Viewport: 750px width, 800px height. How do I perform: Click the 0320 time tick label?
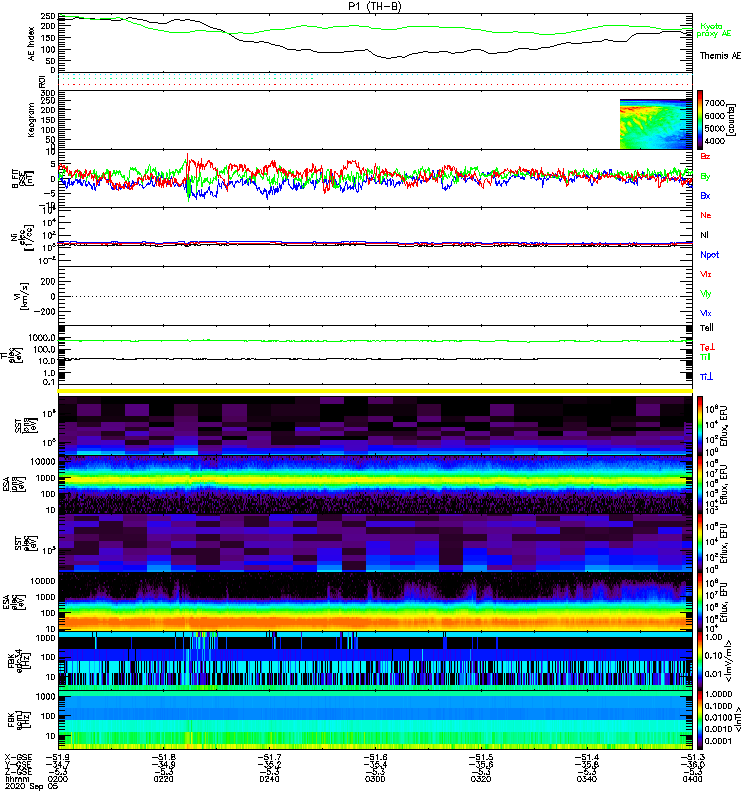point(481,779)
